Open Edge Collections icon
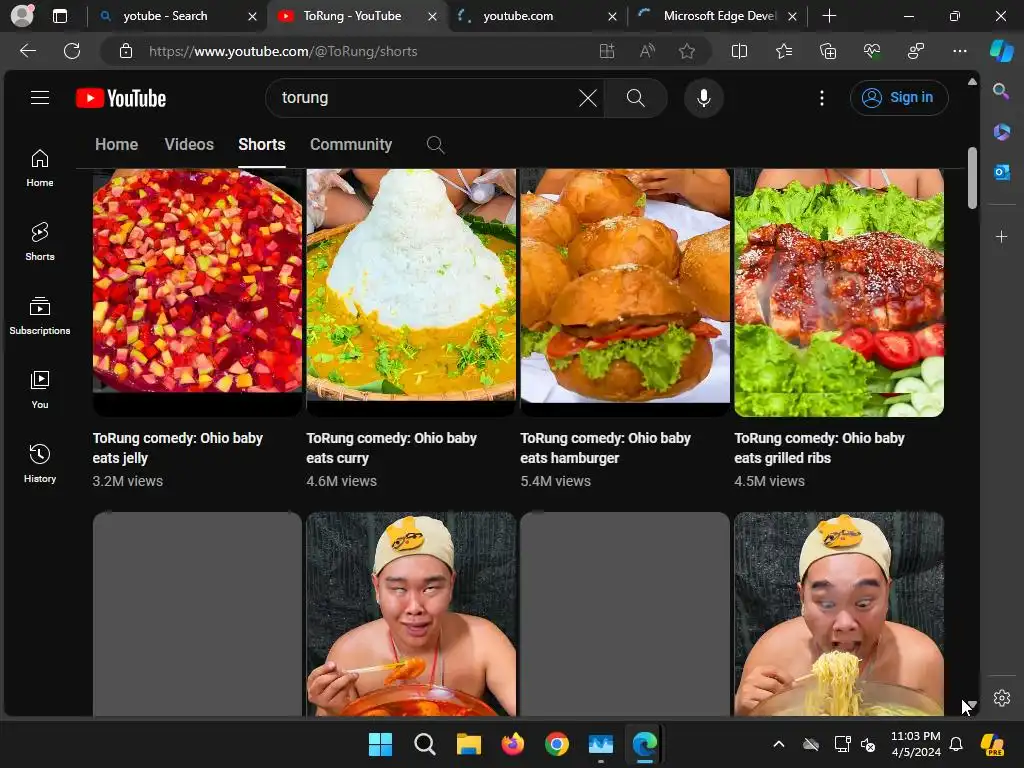The image size is (1024, 768). (827, 51)
